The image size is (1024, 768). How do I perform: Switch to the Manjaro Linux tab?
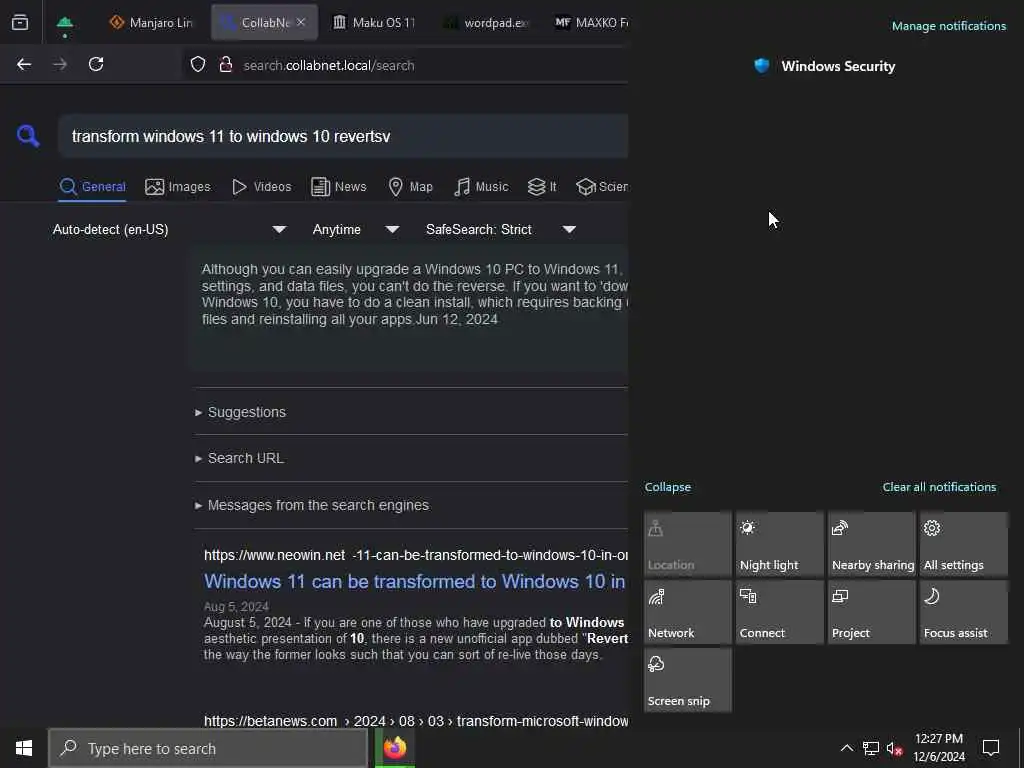151,23
